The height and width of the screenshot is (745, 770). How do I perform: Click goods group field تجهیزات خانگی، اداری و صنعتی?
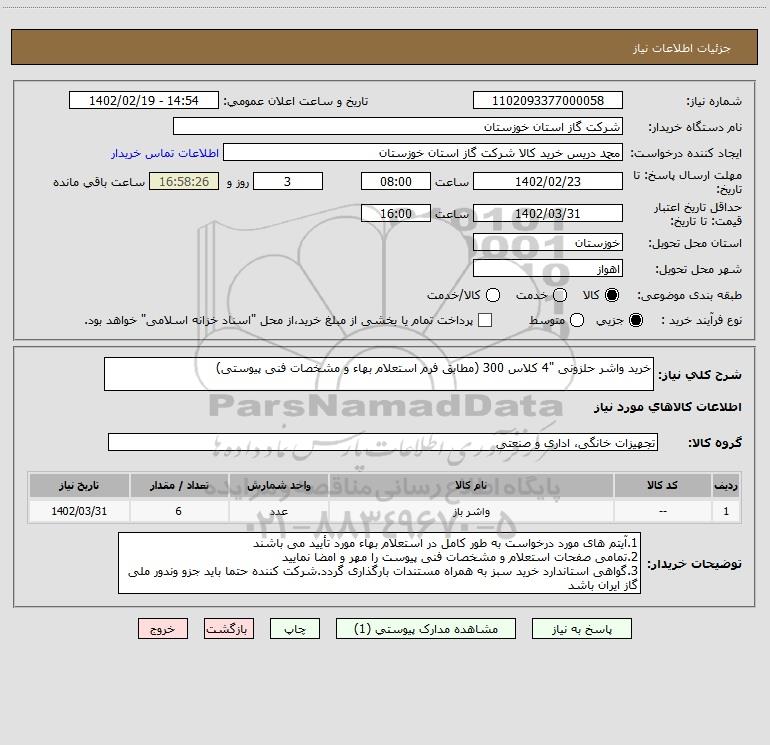click(x=383, y=442)
